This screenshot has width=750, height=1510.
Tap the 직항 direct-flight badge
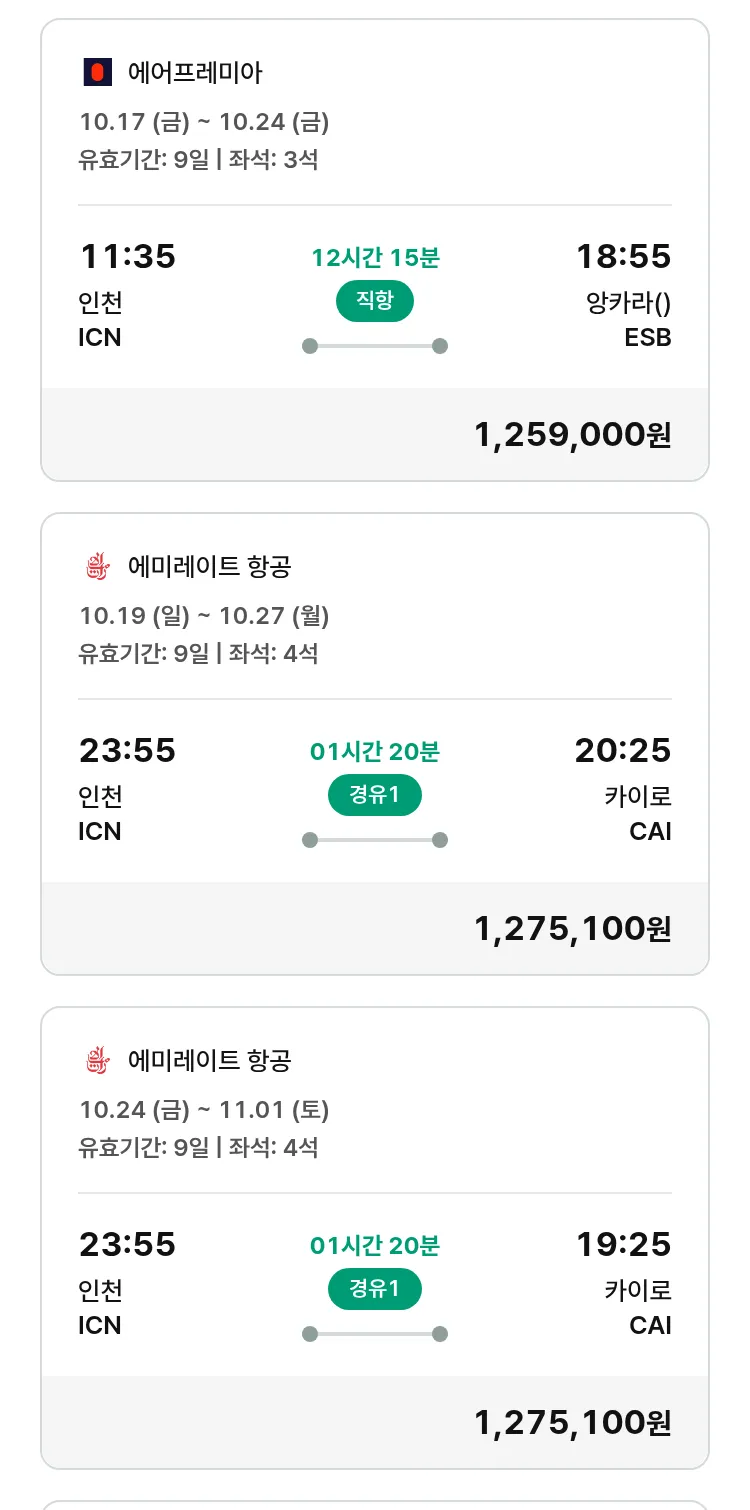pos(375,301)
